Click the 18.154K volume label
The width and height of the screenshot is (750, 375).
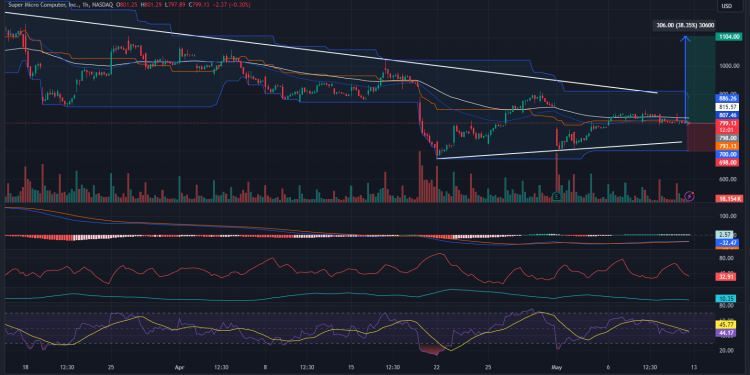[x=729, y=199]
